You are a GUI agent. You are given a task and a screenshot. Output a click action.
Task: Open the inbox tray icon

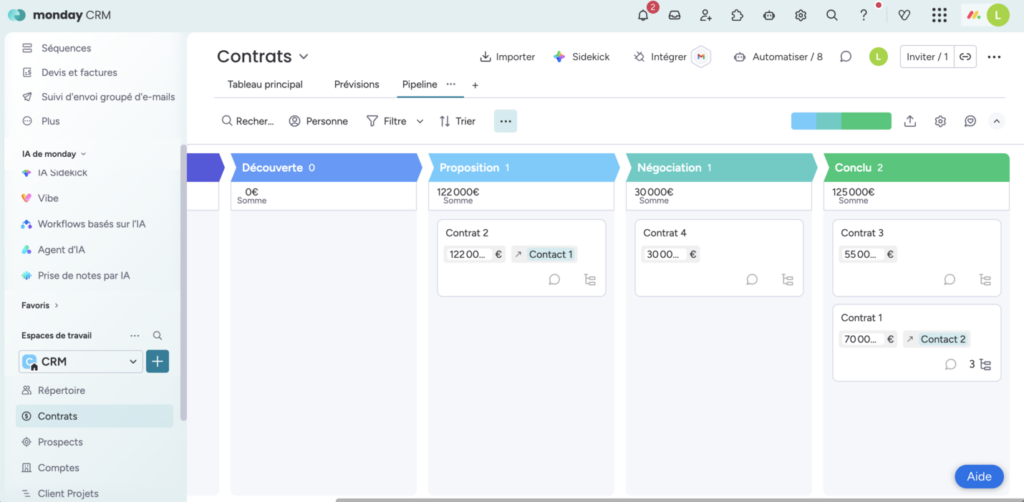(x=675, y=15)
